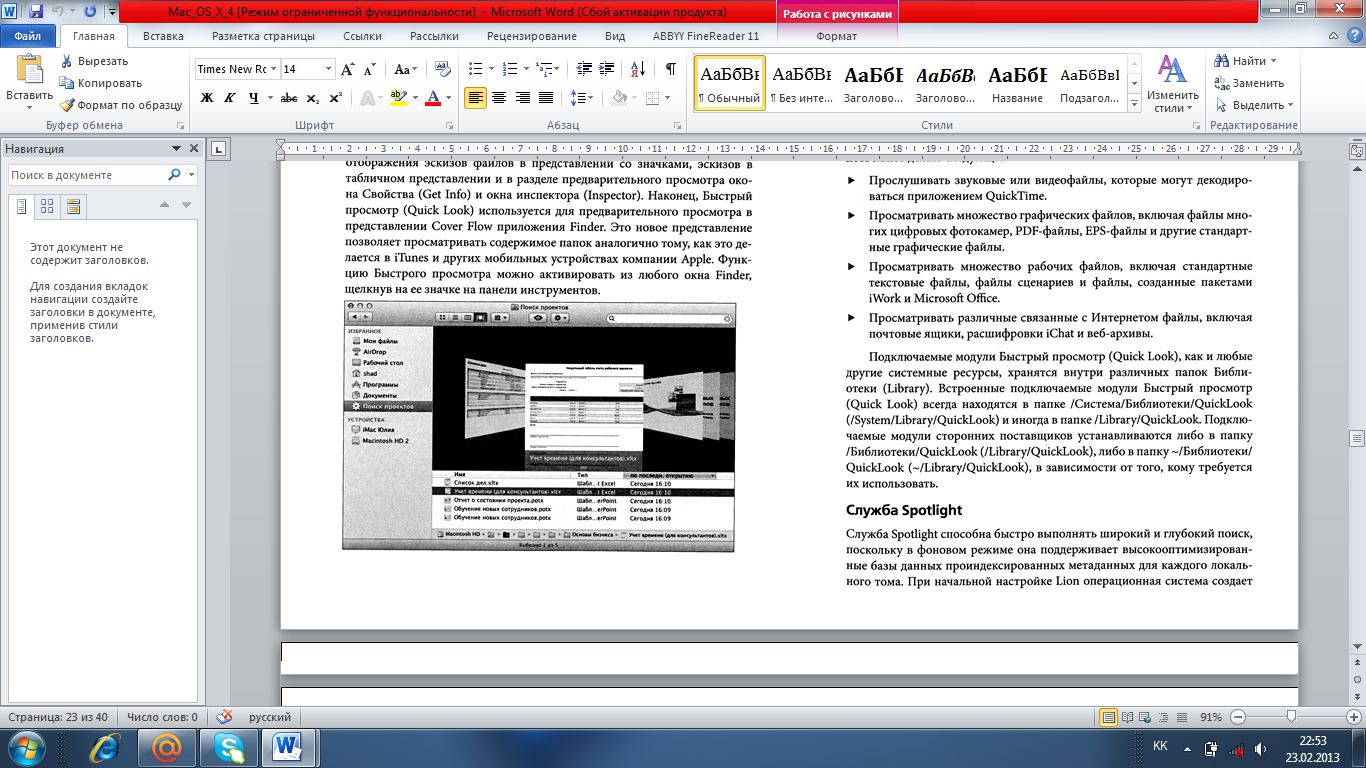
Task: Increase font size with the Grow Font icon
Action: click(347, 69)
